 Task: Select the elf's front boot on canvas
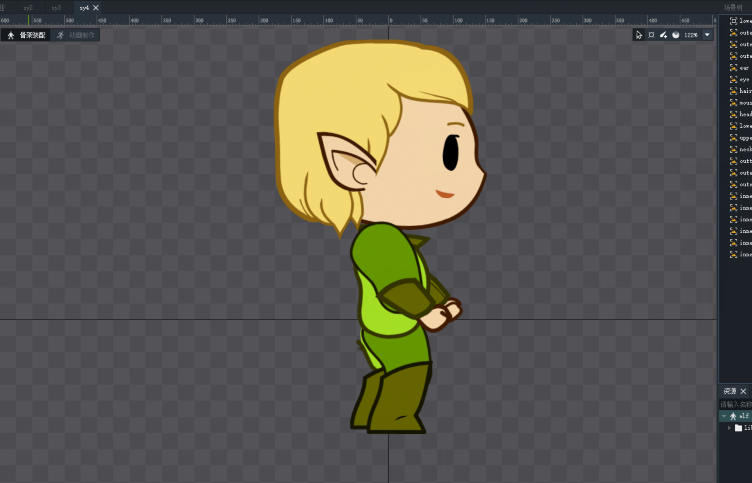398,398
